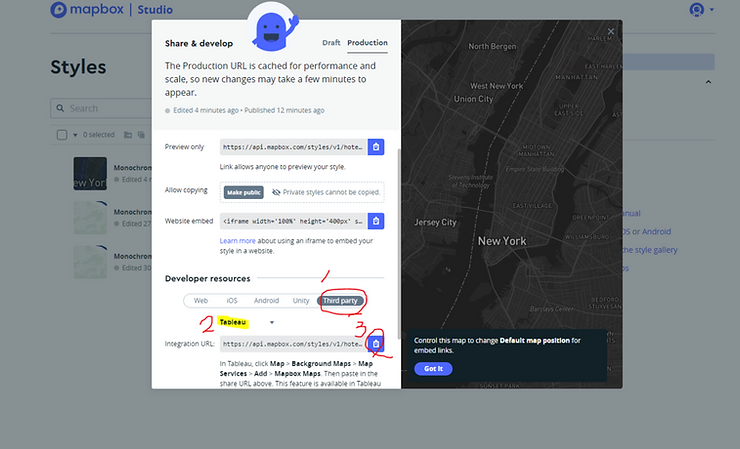Open the Monochrome style edited 27 thumbnail
The image size is (740, 449).
pyautogui.click(x=90, y=218)
